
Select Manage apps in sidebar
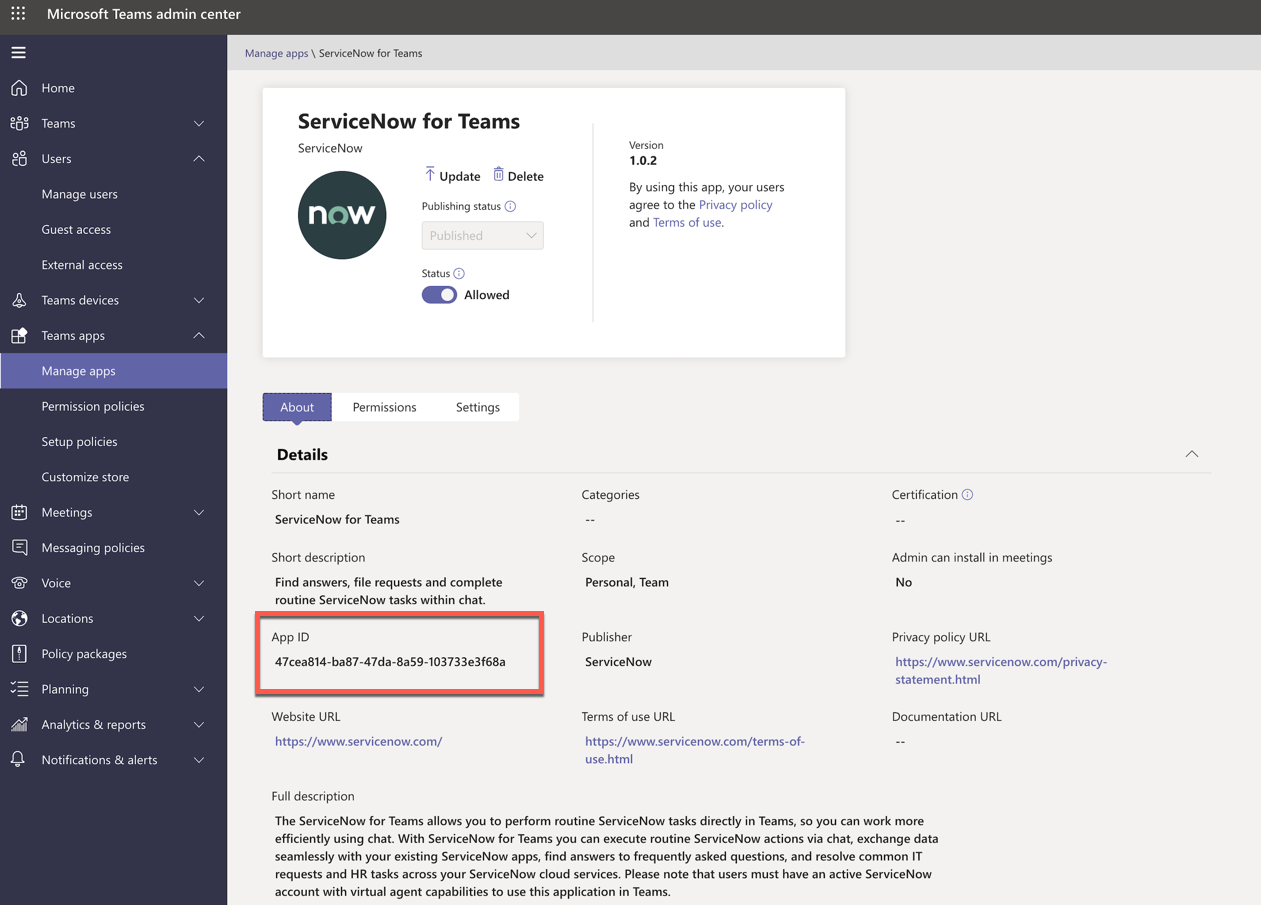pyautogui.click(x=114, y=371)
